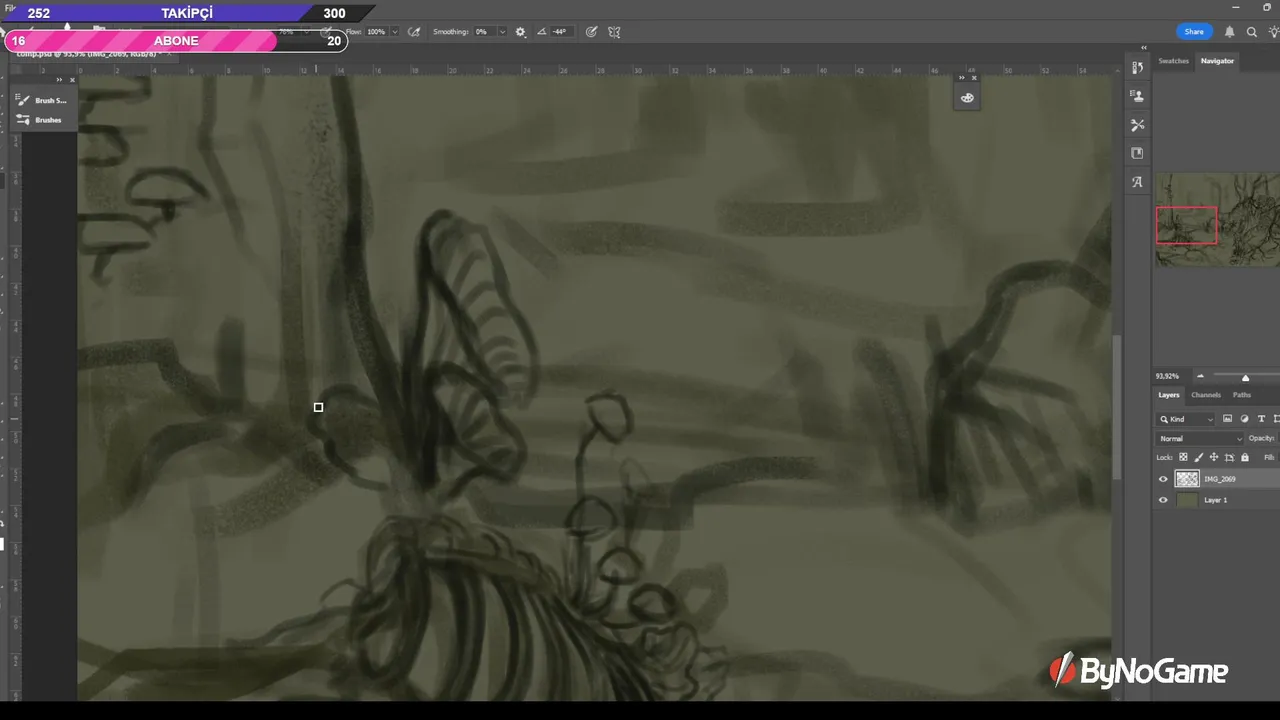
Task: Select the Layer 1 color thumbnail
Action: coord(1187,500)
